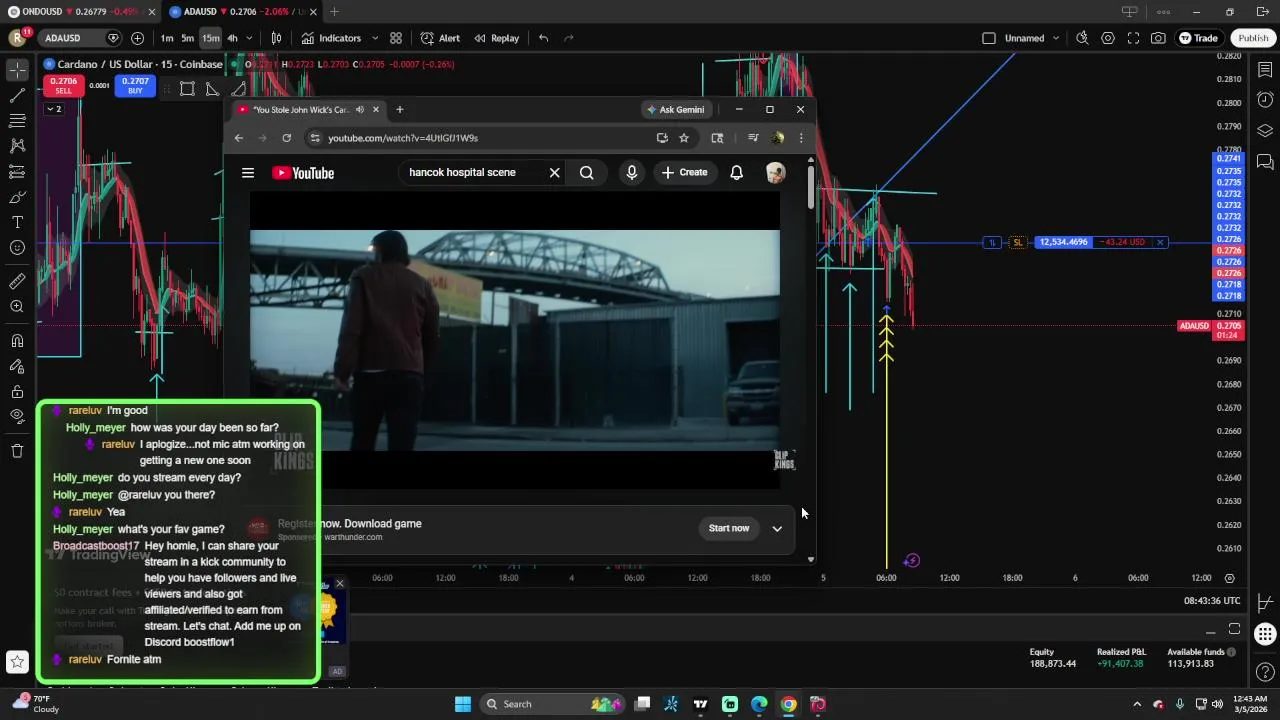Switch chart to 1m interval
The height and width of the screenshot is (720, 1280).
[167, 38]
